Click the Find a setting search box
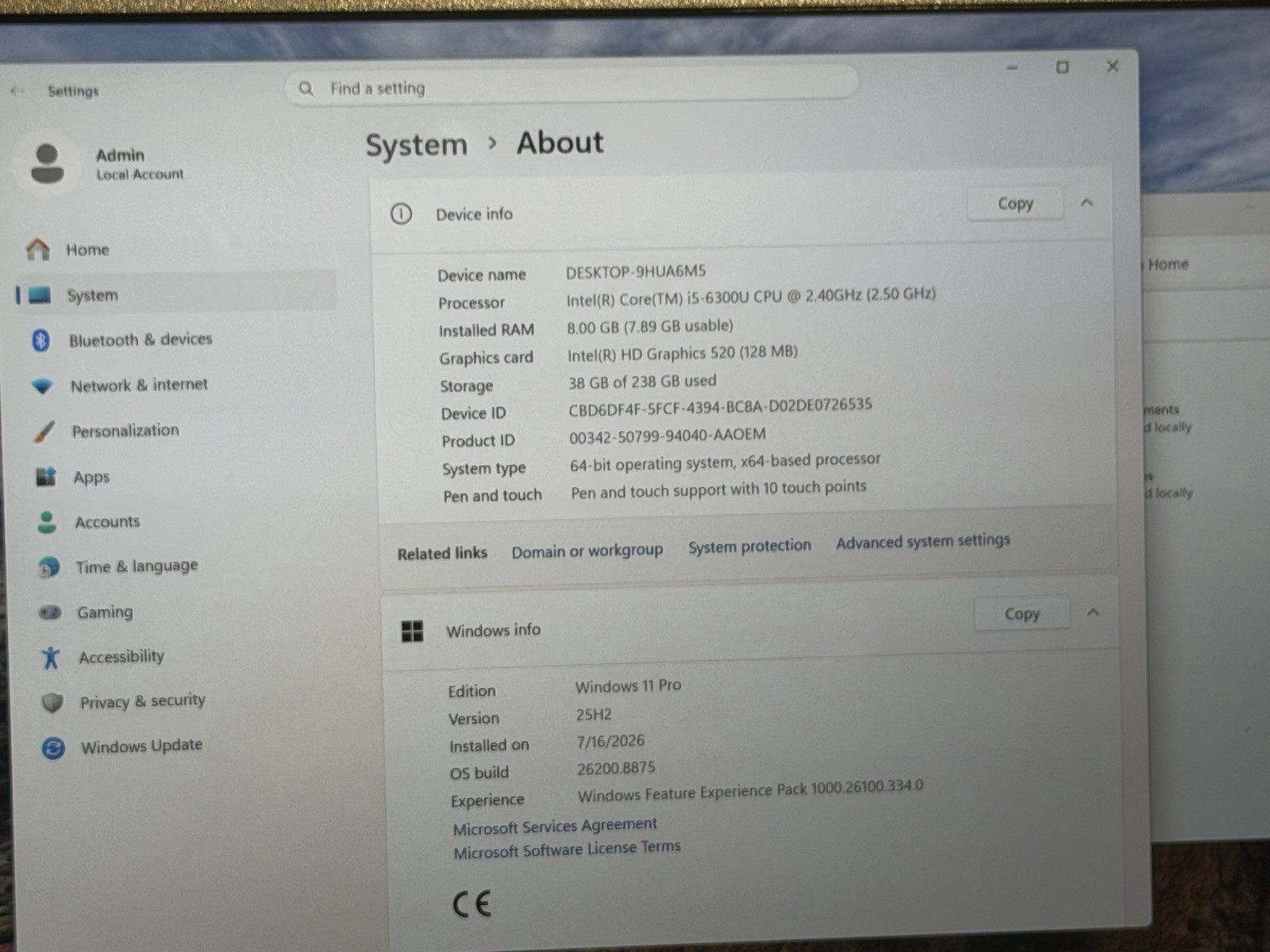Screen dimensions: 1270x952 pyautogui.click(x=571, y=87)
